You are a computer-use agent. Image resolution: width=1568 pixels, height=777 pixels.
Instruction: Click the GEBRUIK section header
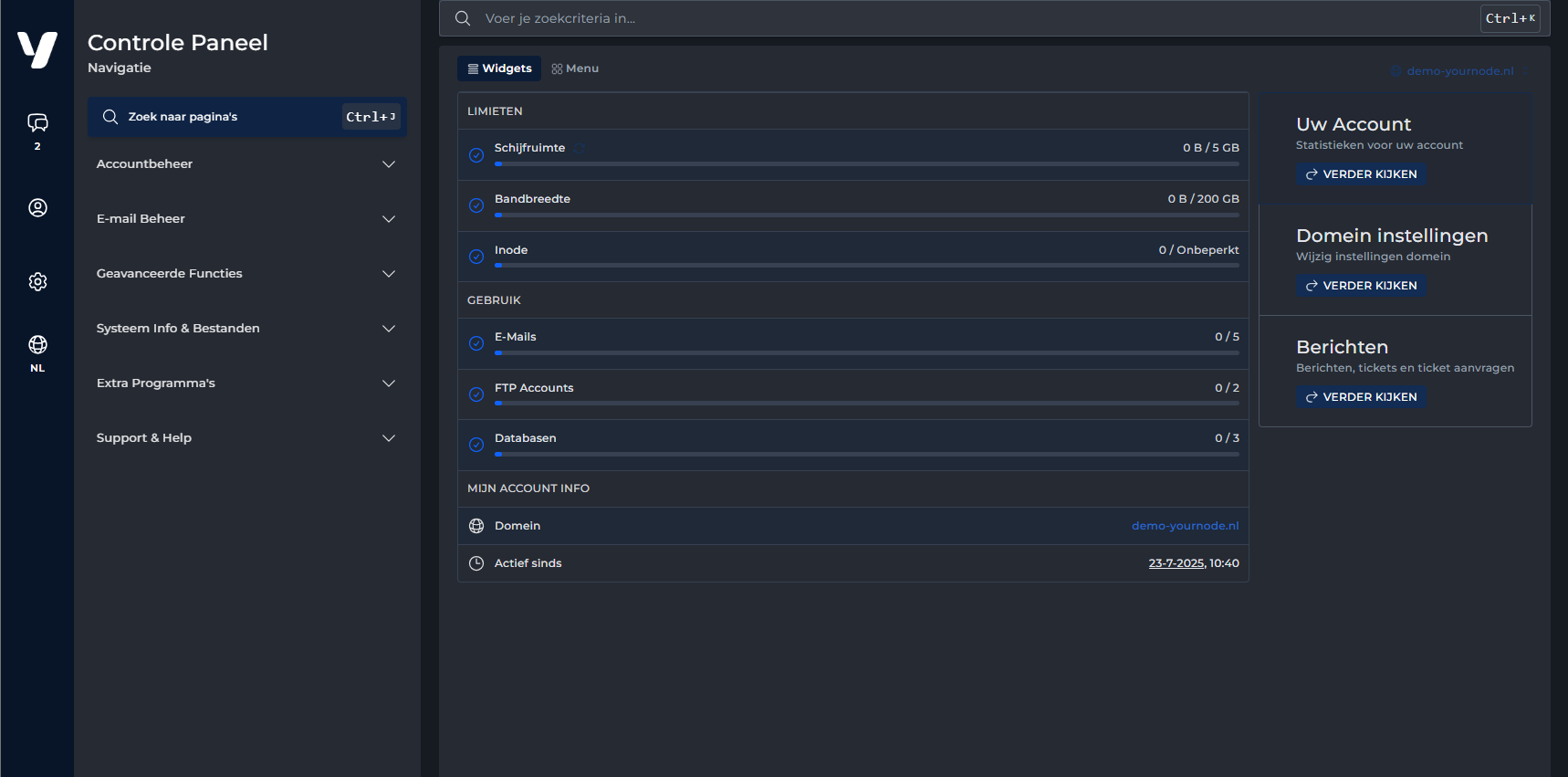pyautogui.click(x=494, y=300)
